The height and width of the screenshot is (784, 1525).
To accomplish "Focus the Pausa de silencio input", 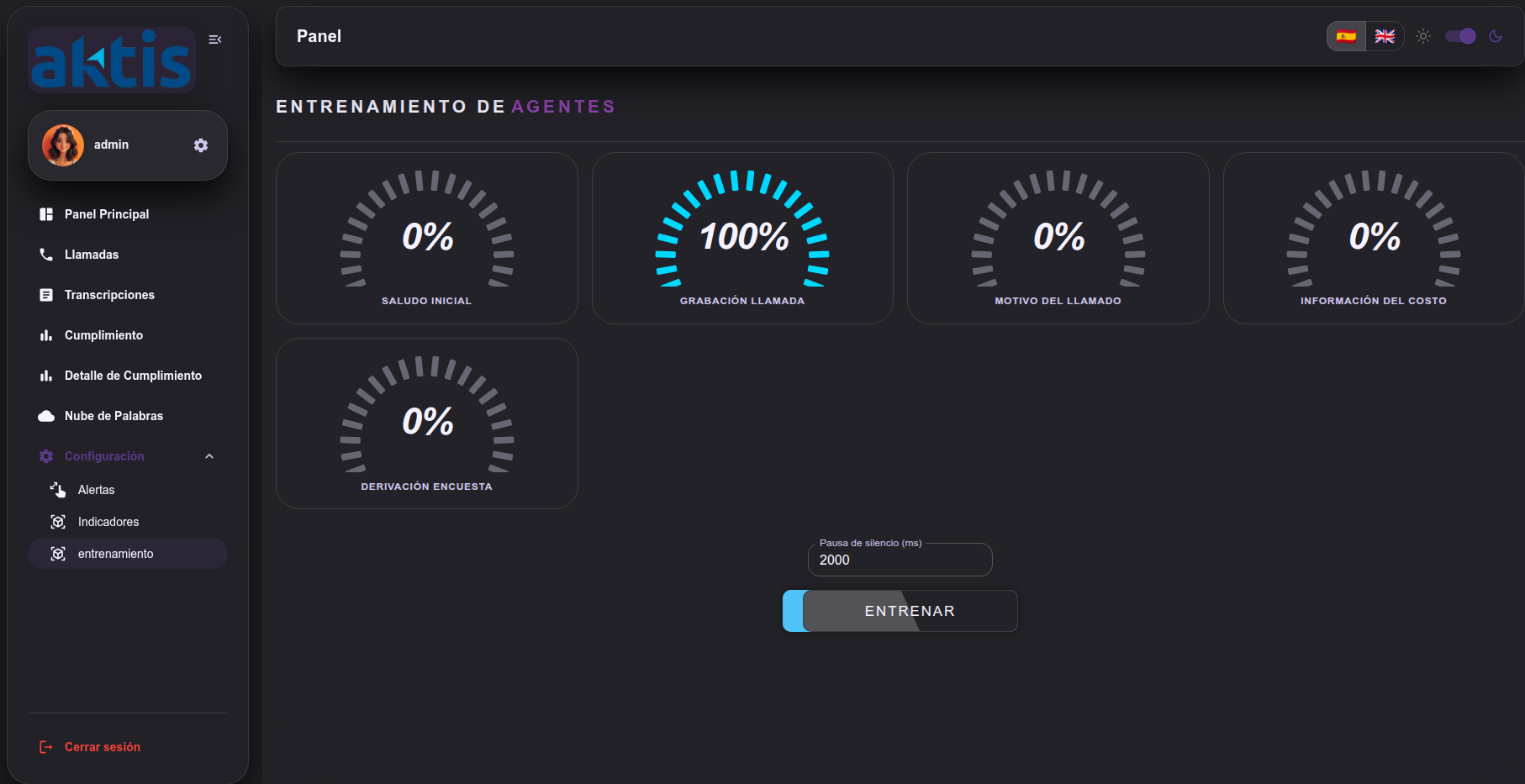I will pyautogui.click(x=900, y=560).
